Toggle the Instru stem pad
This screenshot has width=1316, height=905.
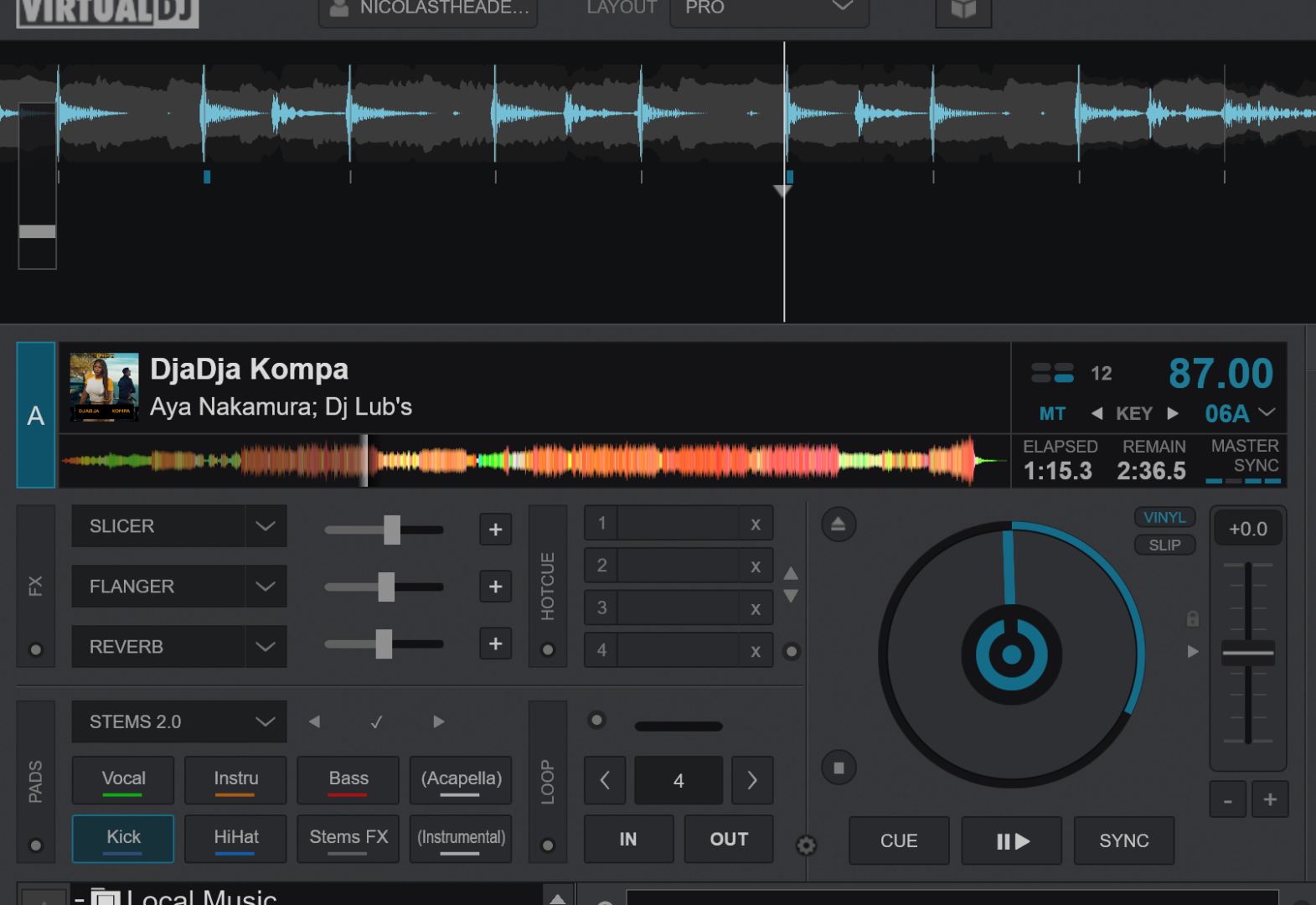pos(235,780)
